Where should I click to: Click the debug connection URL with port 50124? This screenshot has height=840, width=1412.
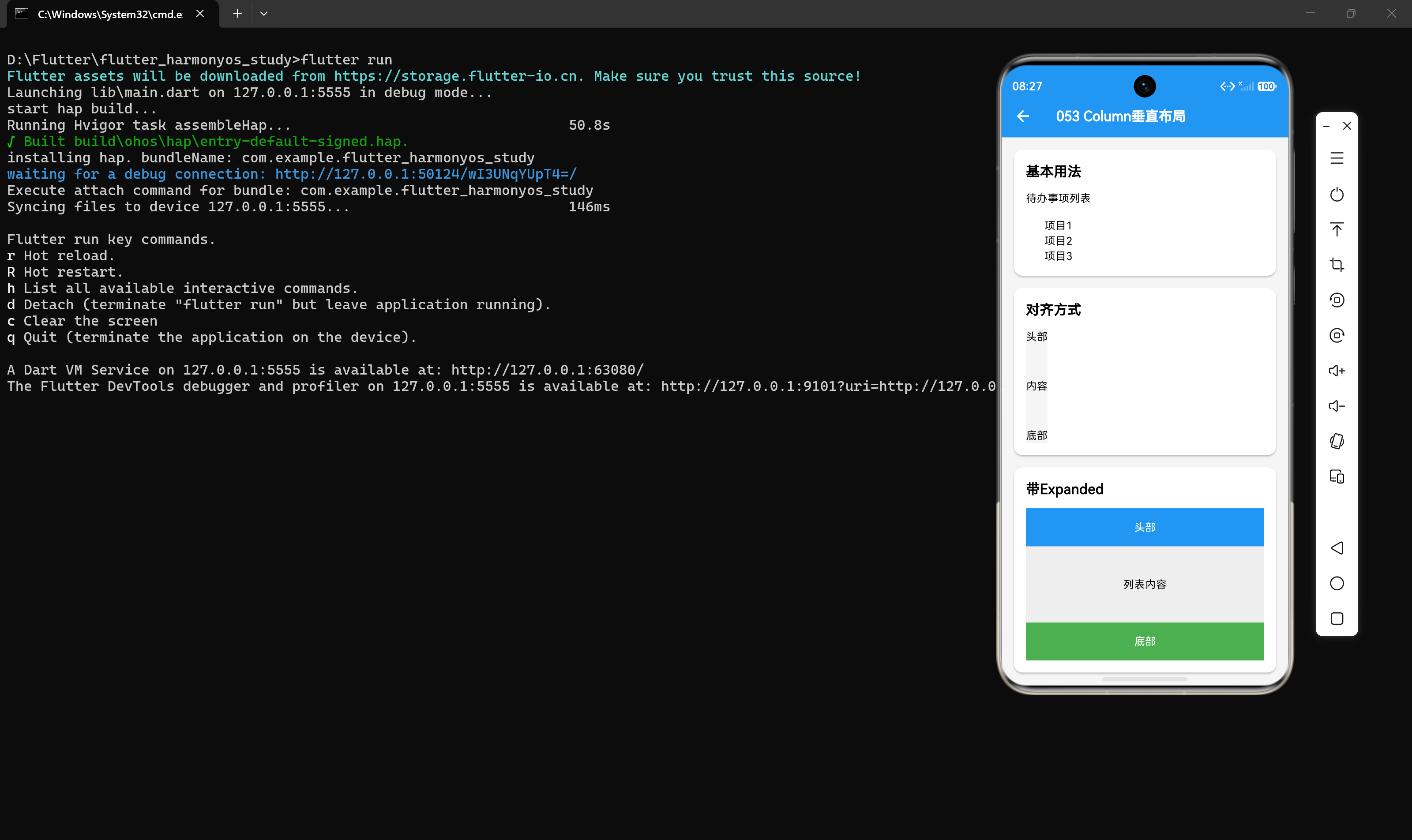[x=426, y=174]
